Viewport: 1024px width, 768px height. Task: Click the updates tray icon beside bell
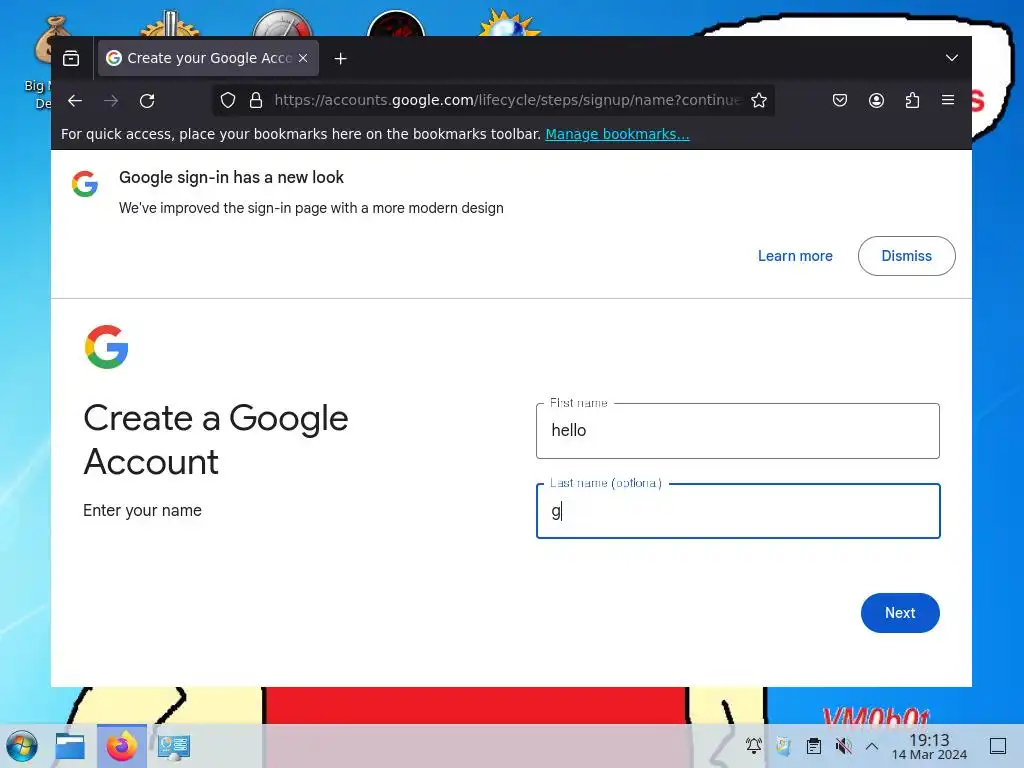tap(784, 745)
